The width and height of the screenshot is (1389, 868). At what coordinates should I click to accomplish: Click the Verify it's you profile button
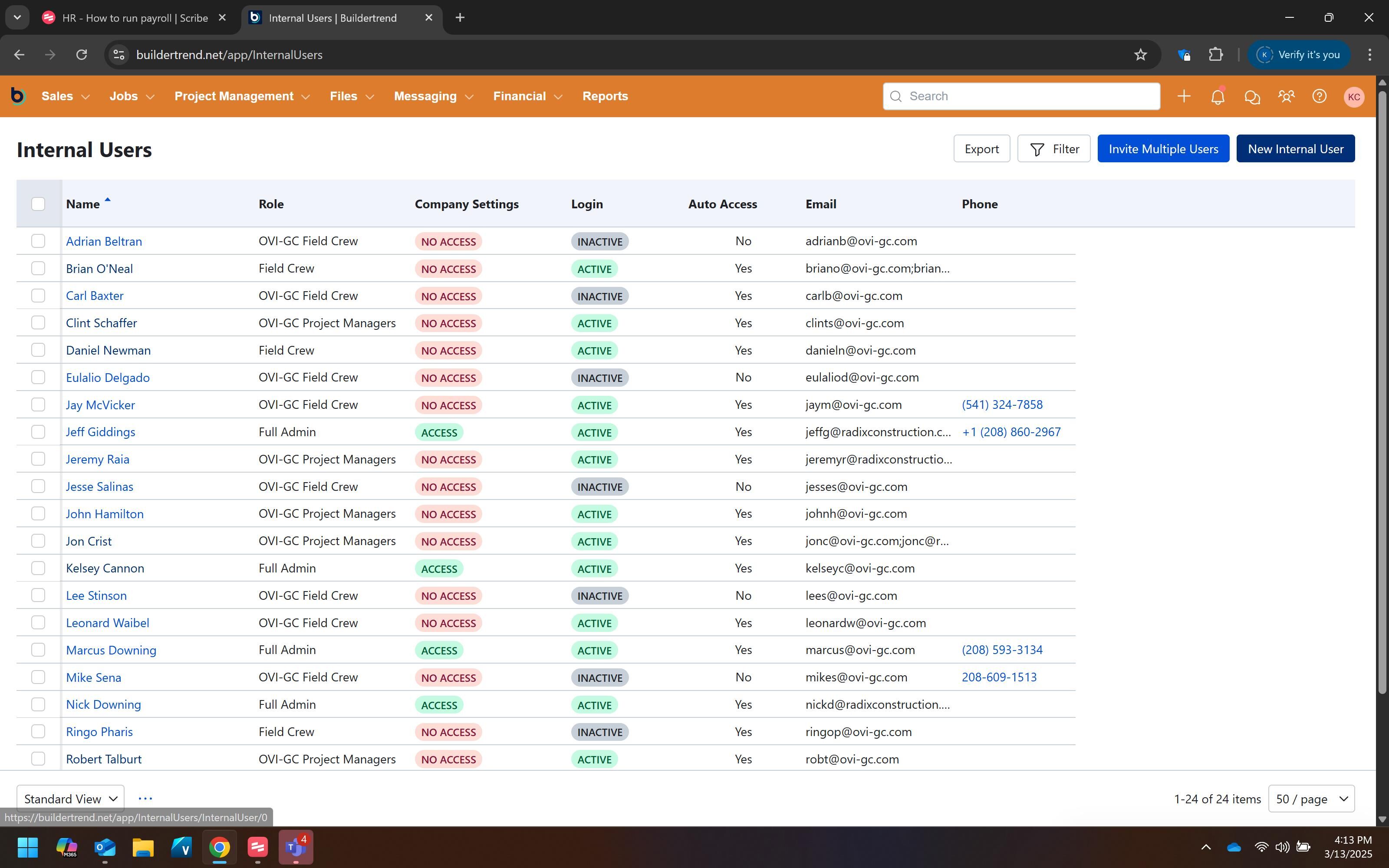(1299, 55)
